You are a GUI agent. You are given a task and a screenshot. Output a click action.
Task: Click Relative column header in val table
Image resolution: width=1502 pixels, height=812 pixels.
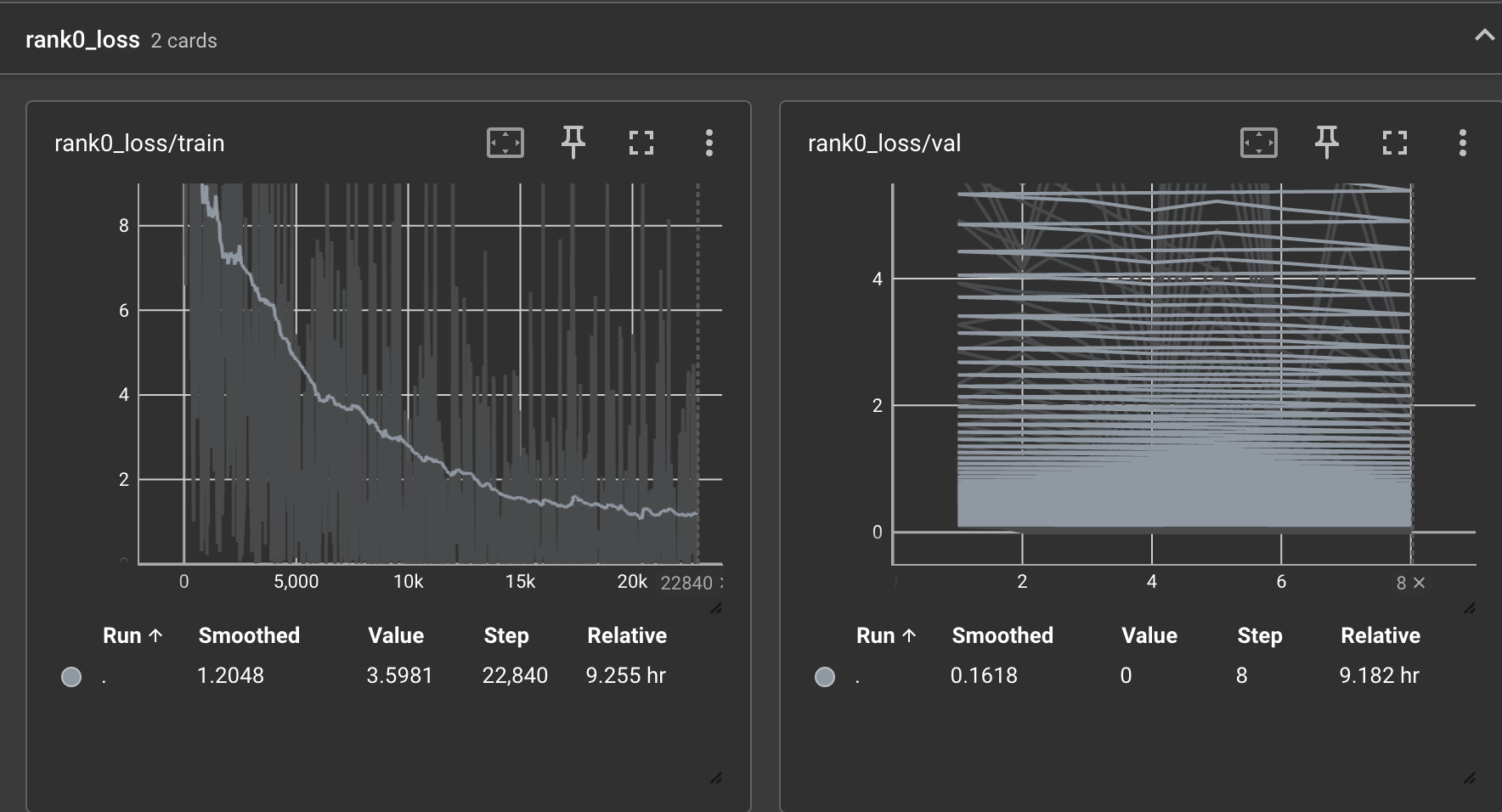(1380, 635)
